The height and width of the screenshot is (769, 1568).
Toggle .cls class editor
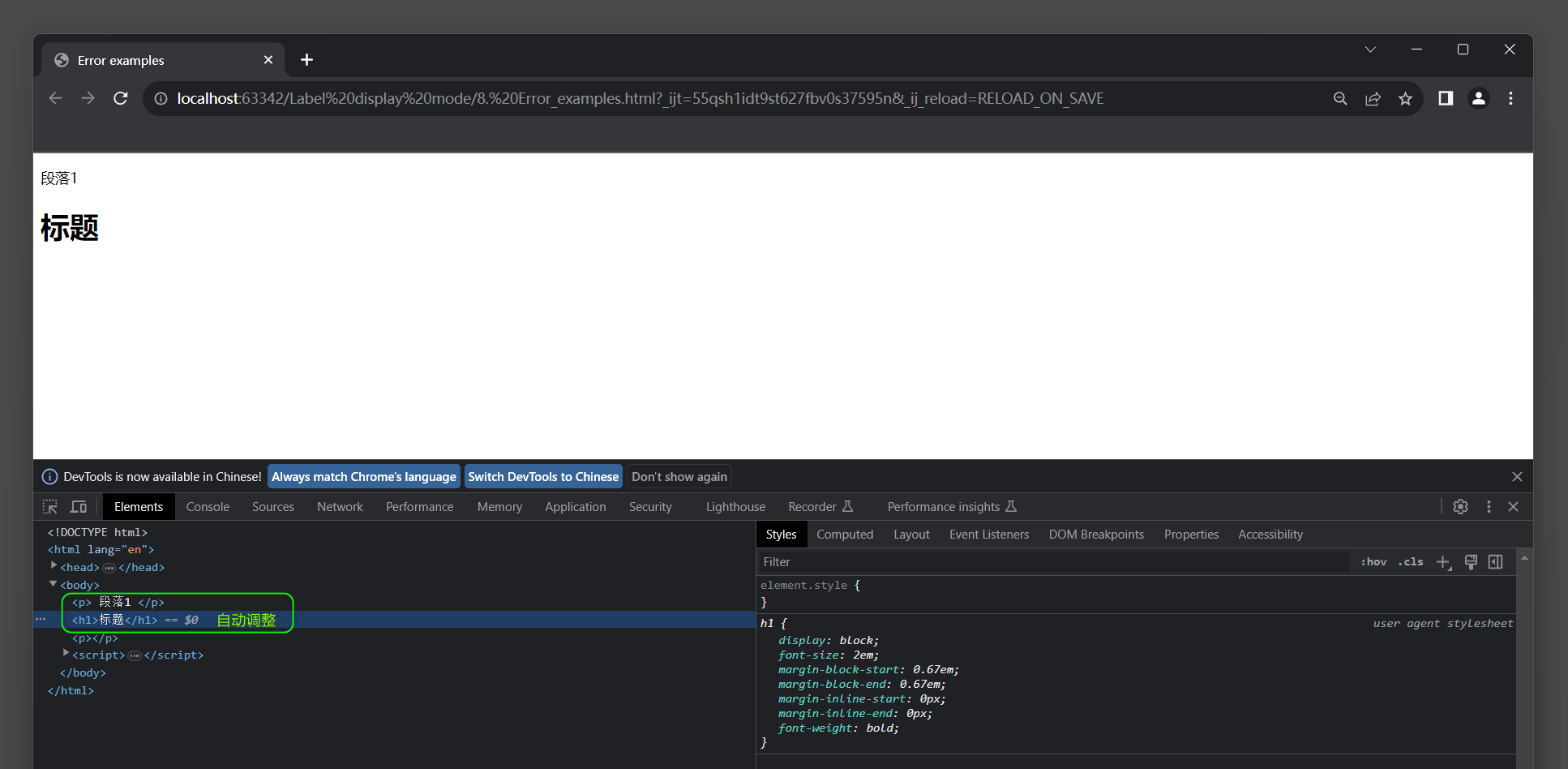(1411, 562)
